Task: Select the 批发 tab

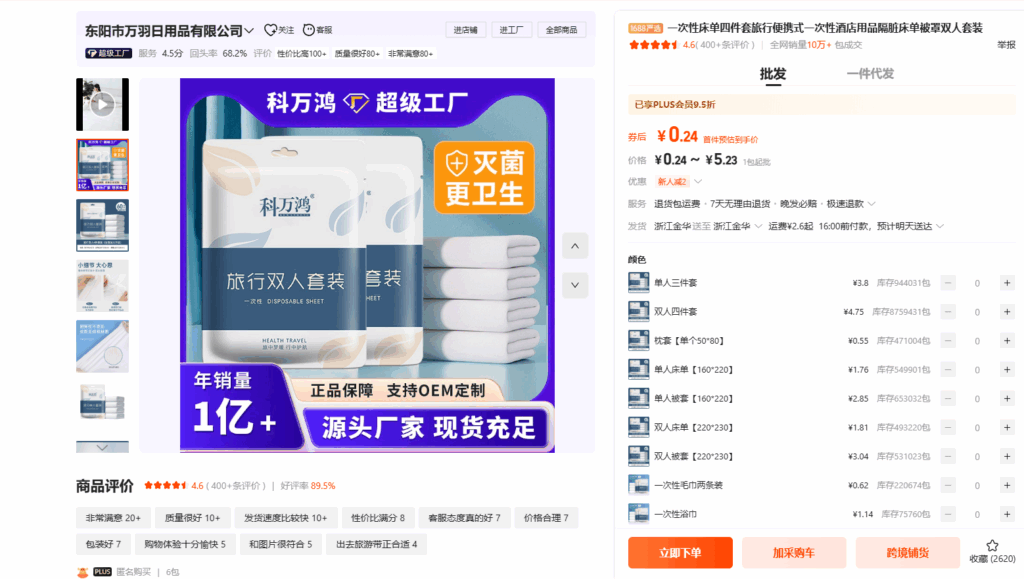Action: [x=772, y=74]
